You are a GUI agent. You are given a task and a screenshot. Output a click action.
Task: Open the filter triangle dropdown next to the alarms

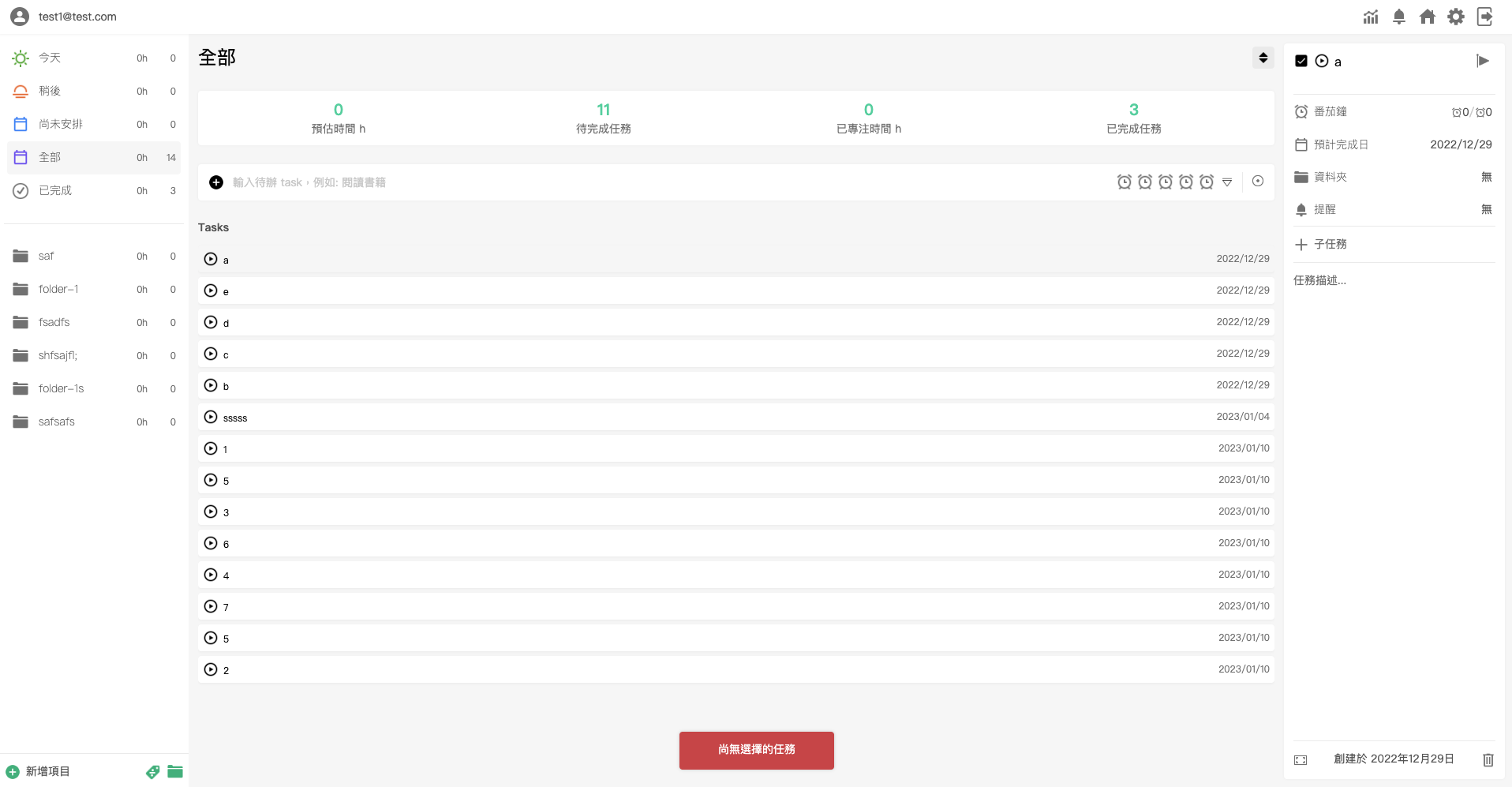click(x=1227, y=182)
